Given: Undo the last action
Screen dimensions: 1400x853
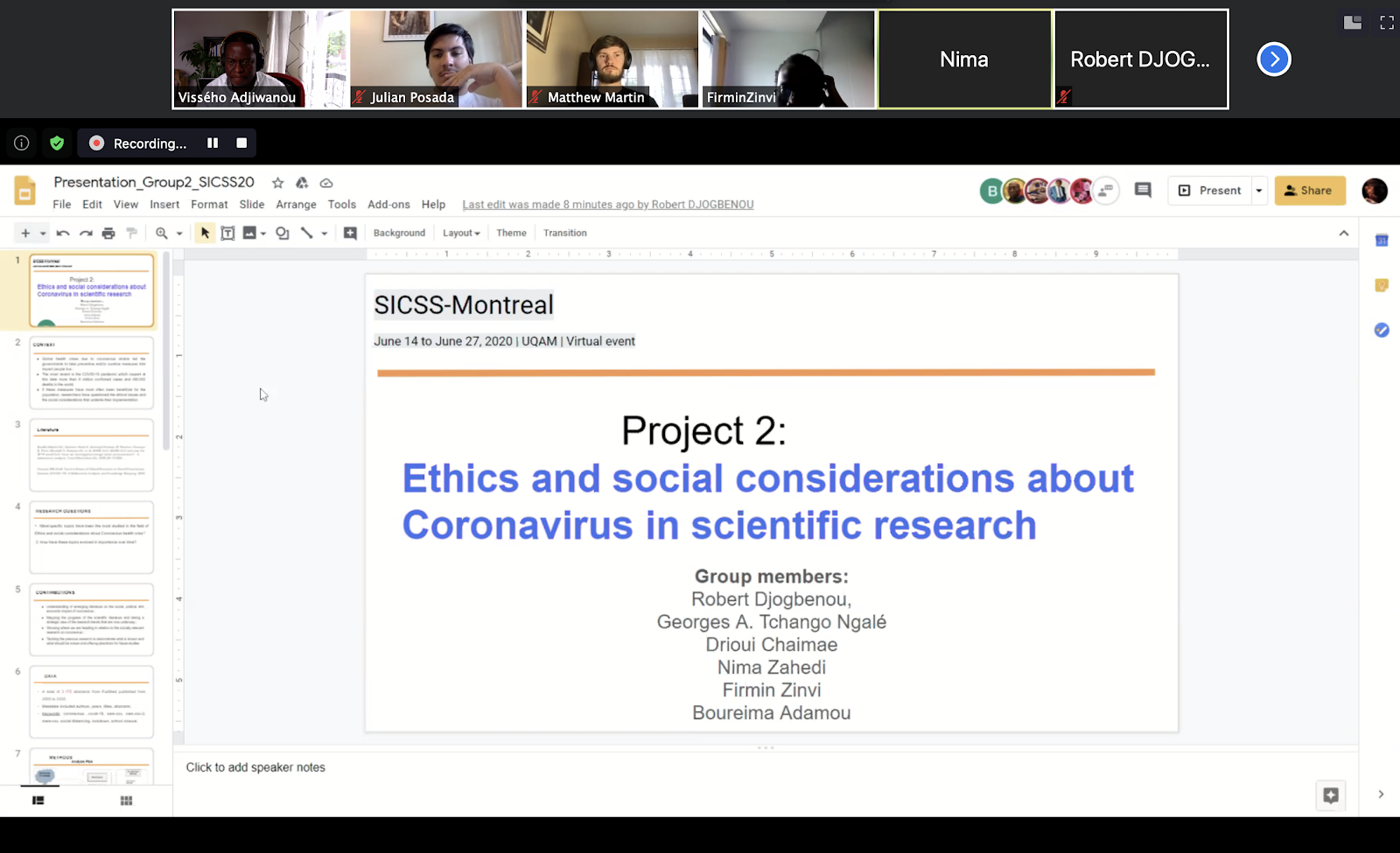Looking at the screenshot, I should 63,233.
